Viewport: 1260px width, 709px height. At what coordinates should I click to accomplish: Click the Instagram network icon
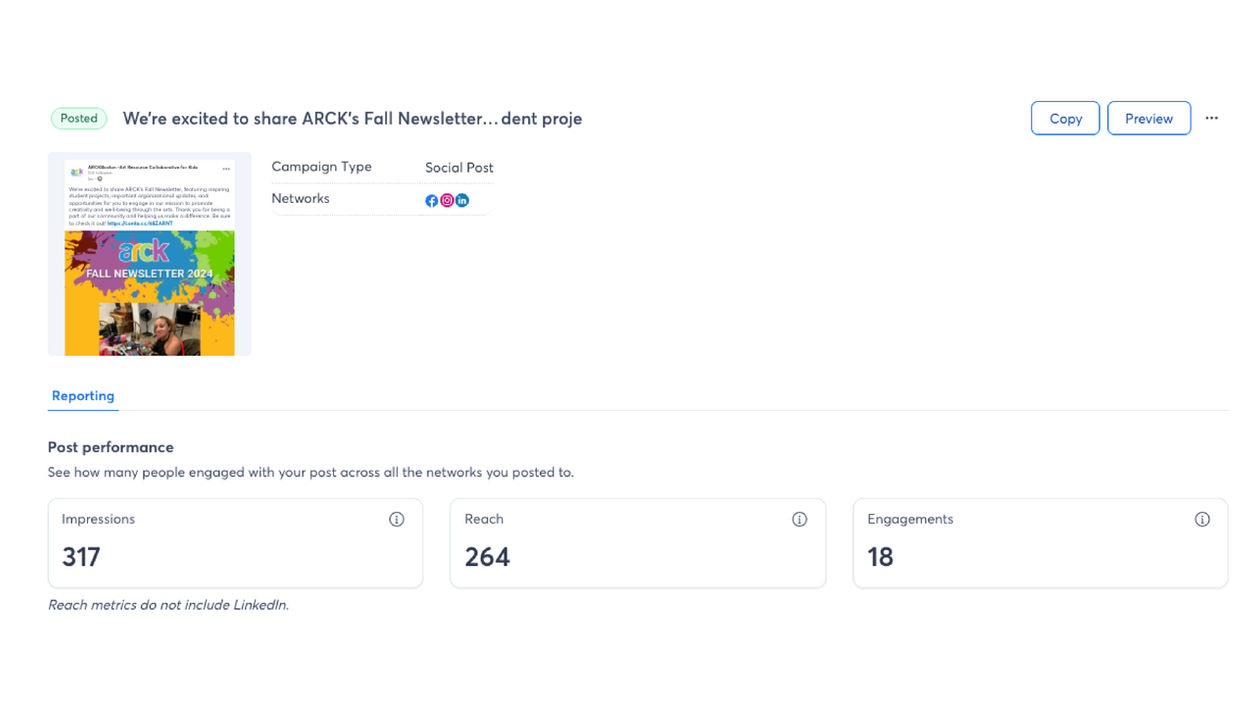tap(447, 200)
